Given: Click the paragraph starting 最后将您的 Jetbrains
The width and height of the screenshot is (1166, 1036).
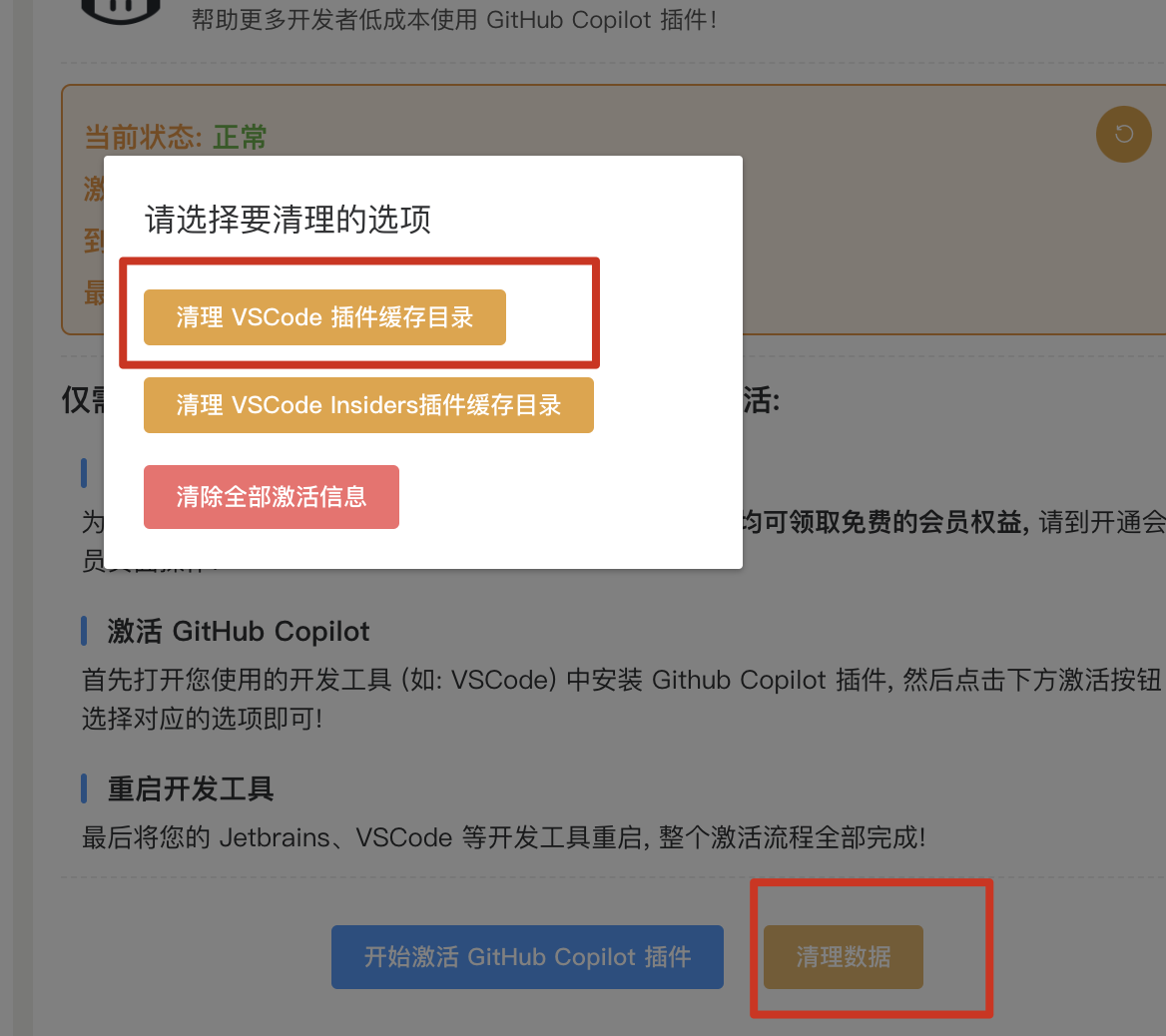Looking at the screenshot, I should point(503,837).
